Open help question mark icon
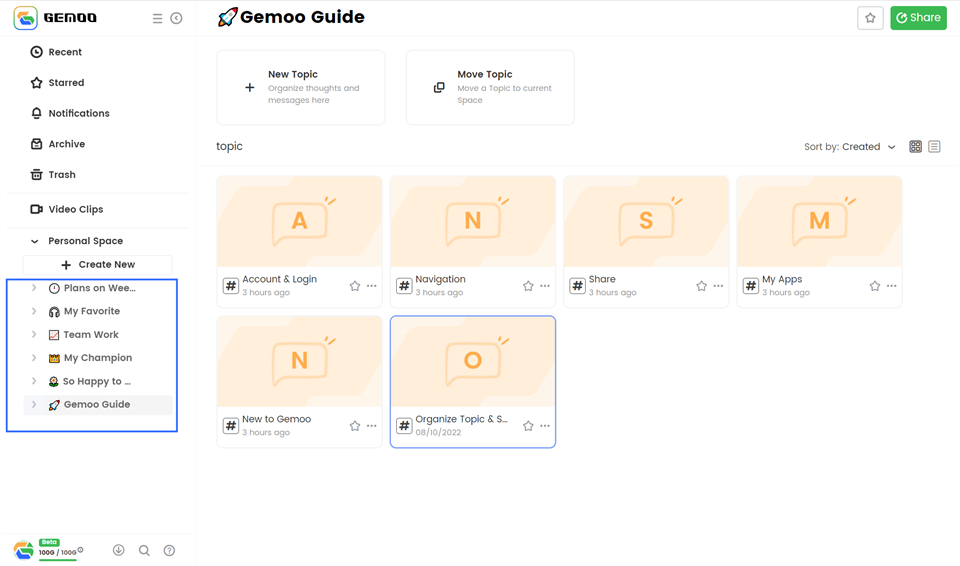Viewport: 960px width, 566px height. point(170,550)
